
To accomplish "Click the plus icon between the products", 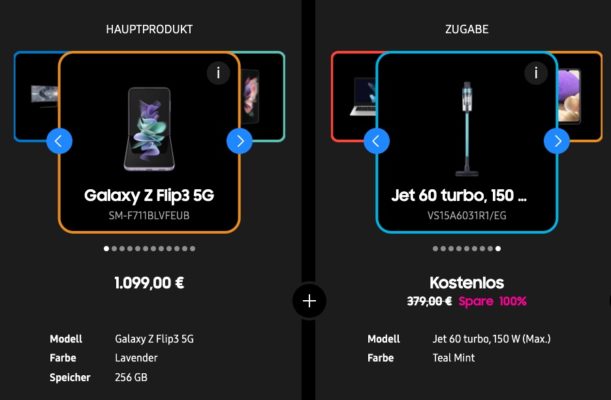I will [x=309, y=301].
